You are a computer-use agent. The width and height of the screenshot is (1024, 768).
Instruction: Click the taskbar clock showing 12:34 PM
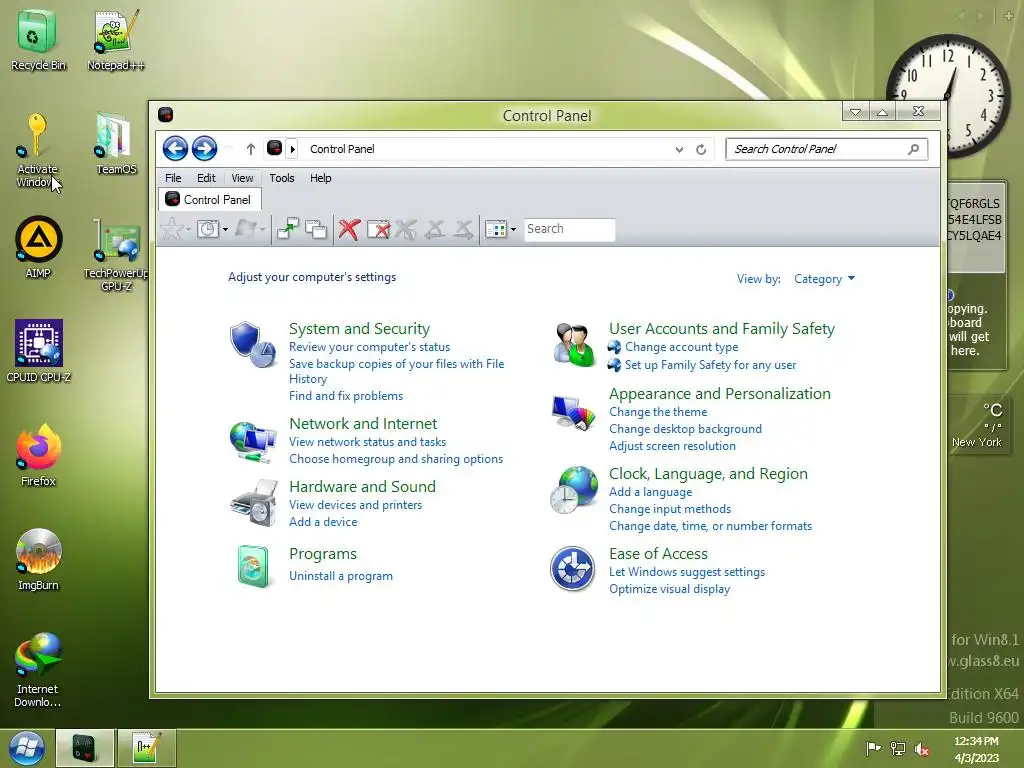[x=976, y=749]
